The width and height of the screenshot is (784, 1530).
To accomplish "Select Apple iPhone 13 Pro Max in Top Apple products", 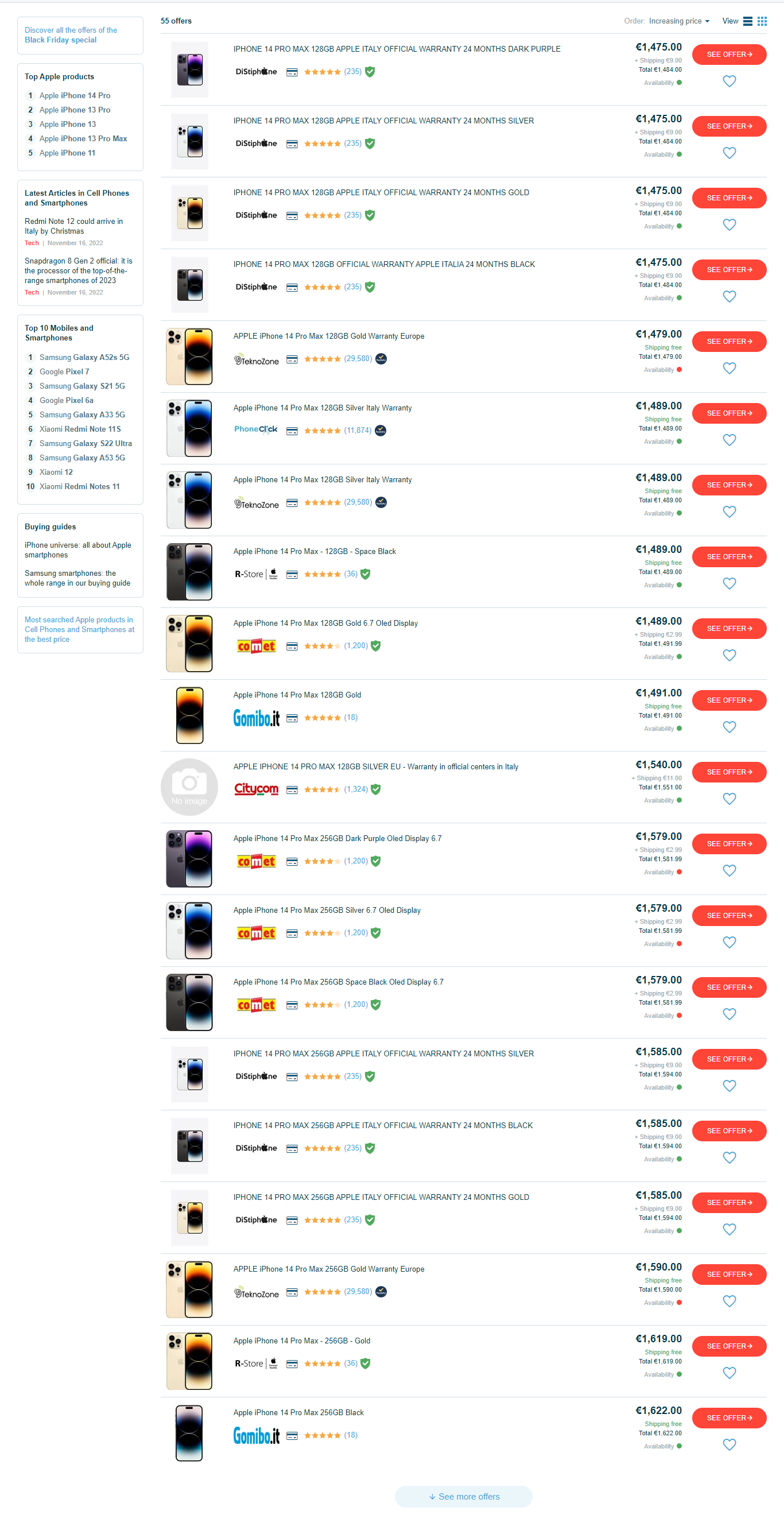I will [x=83, y=139].
